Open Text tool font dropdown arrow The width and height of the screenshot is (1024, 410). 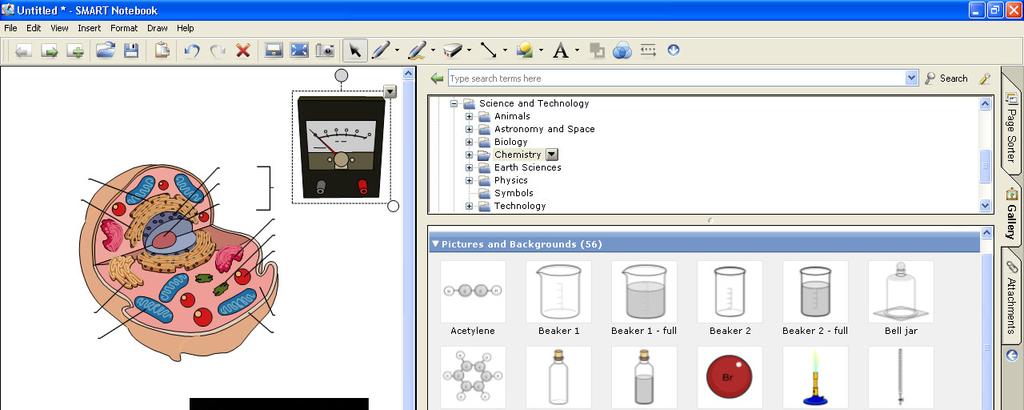click(x=577, y=50)
